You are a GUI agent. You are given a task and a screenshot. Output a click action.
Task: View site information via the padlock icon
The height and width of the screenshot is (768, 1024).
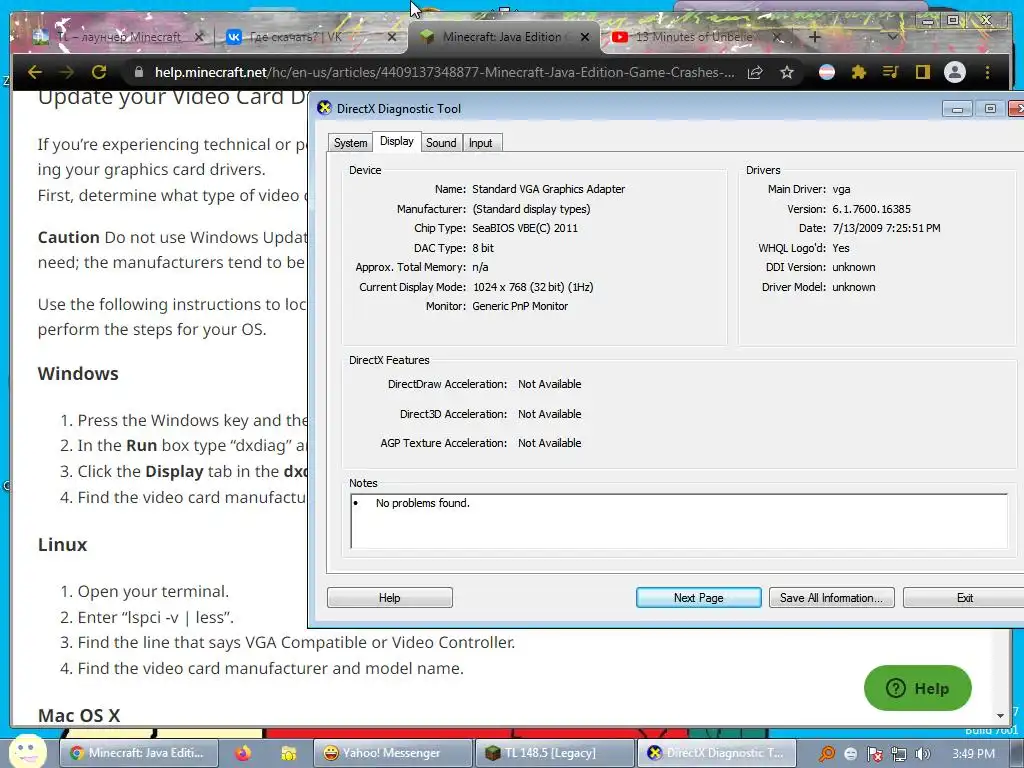[138, 72]
